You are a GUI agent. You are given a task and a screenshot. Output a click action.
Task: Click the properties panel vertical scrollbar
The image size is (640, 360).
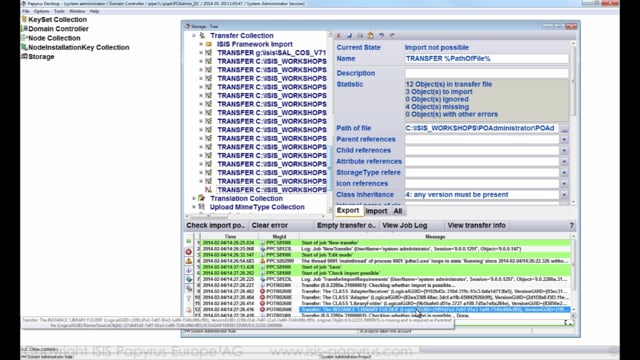[x=573, y=122]
